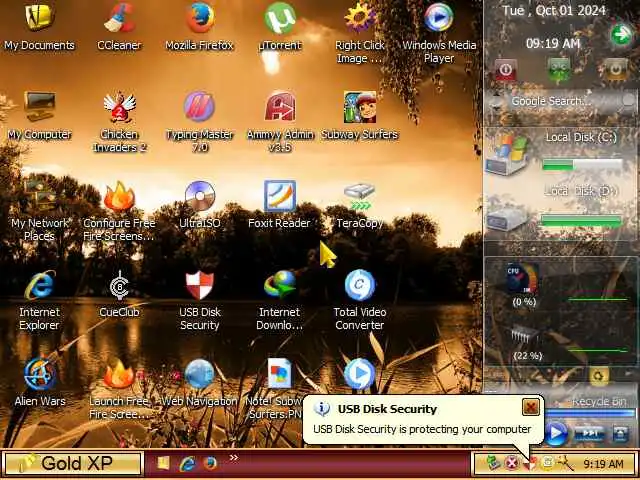Image resolution: width=640 pixels, height=480 pixels.
Task: Click the sidebar clock reading 09:19 AM
Action: pos(553,43)
